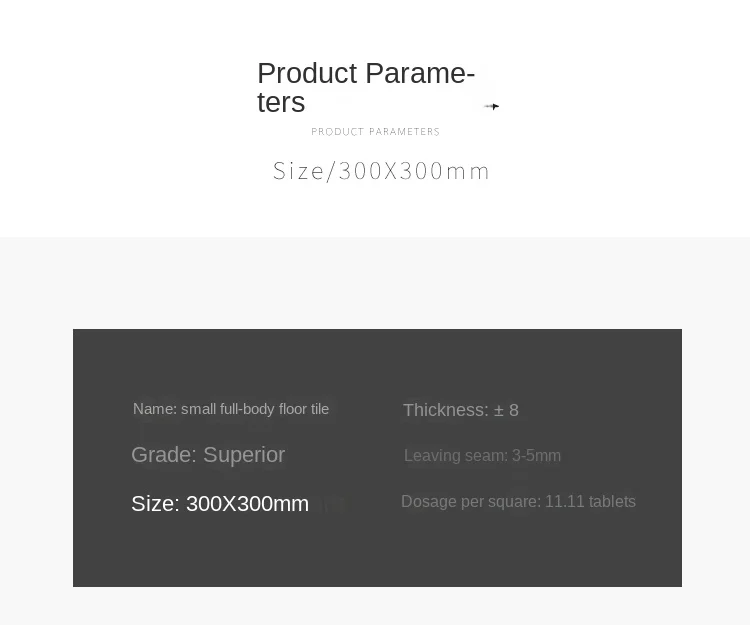Click the Name: small full-body floor tile line

(231, 409)
